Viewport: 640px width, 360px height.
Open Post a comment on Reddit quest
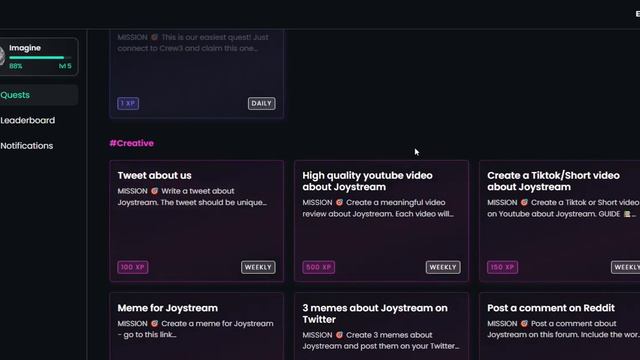click(560, 326)
